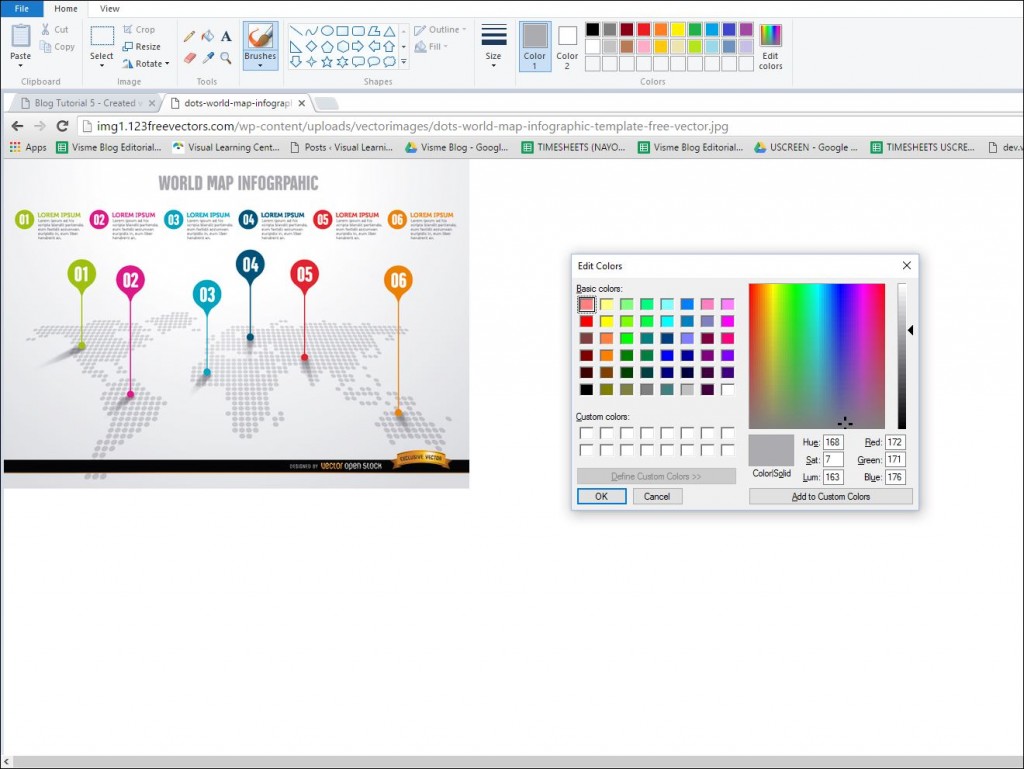The width and height of the screenshot is (1024, 769).
Task: Select the Eraser tool
Action: tap(190, 58)
